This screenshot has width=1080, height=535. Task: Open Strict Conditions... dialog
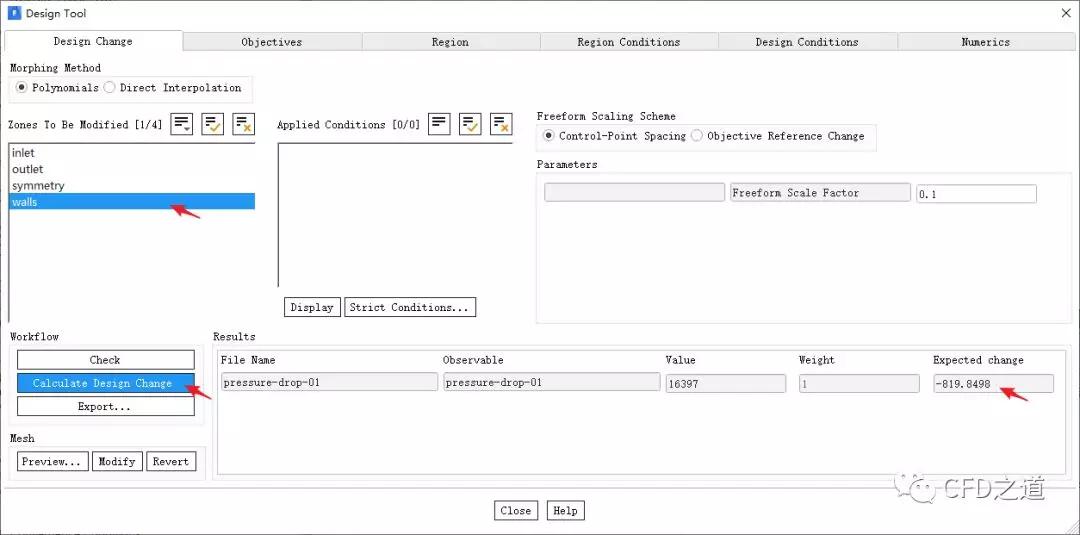click(410, 307)
